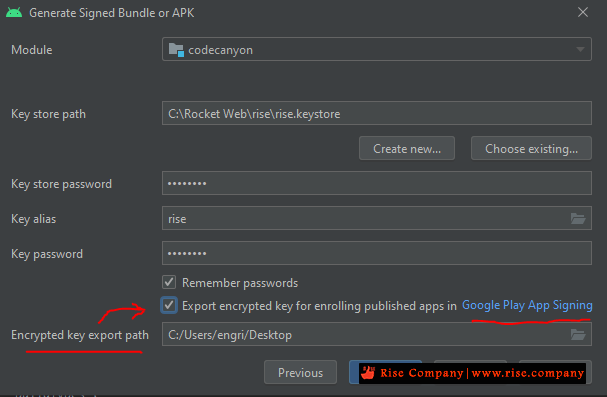Click the red Rise logo icon
The height and width of the screenshot is (397, 607).
368,373
